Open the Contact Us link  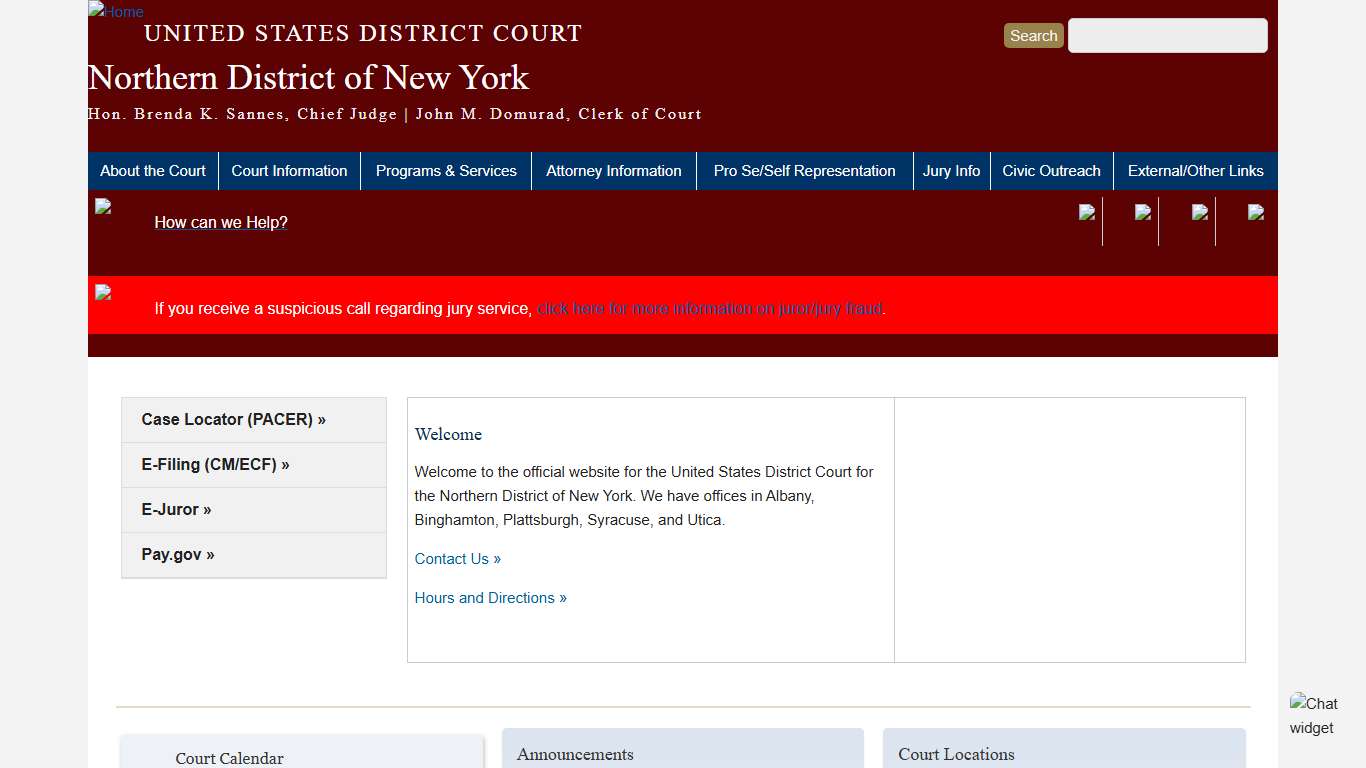(x=457, y=559)
